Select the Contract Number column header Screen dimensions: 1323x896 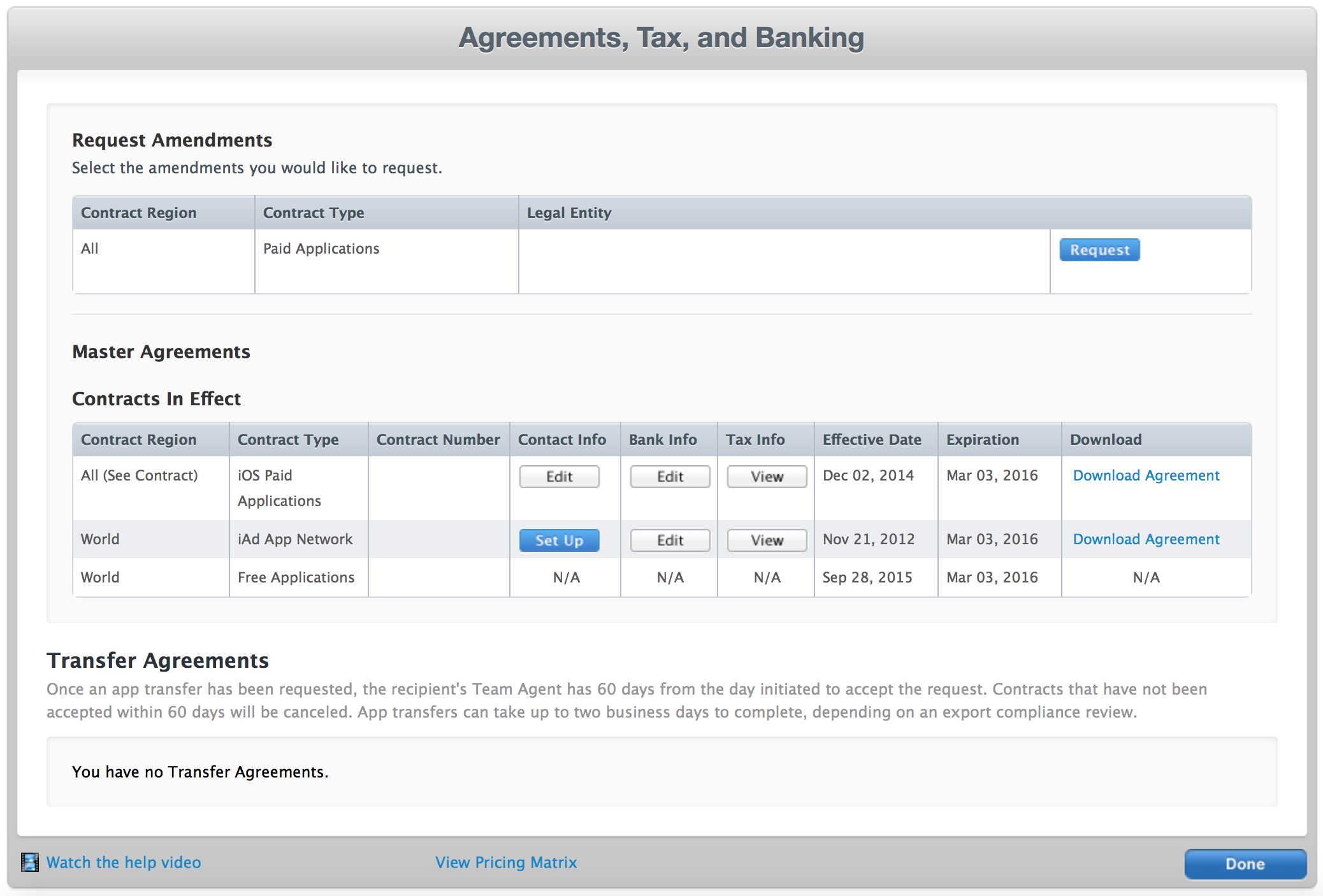coord(438,440)
